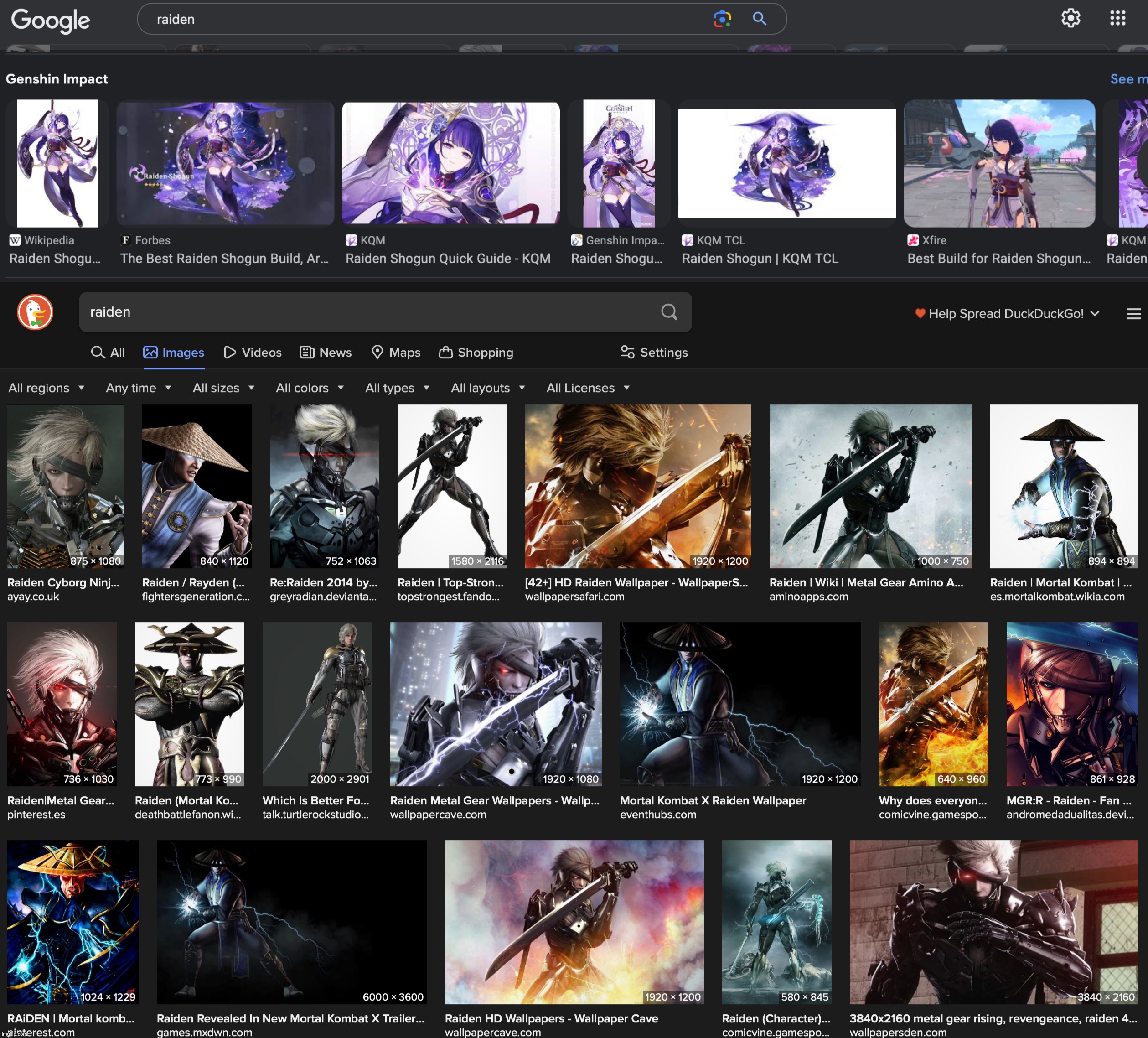Open the DuckDuckGo hamburger menu
This screenshot has width=1148, height=1038.
(x=1134, y=313)
